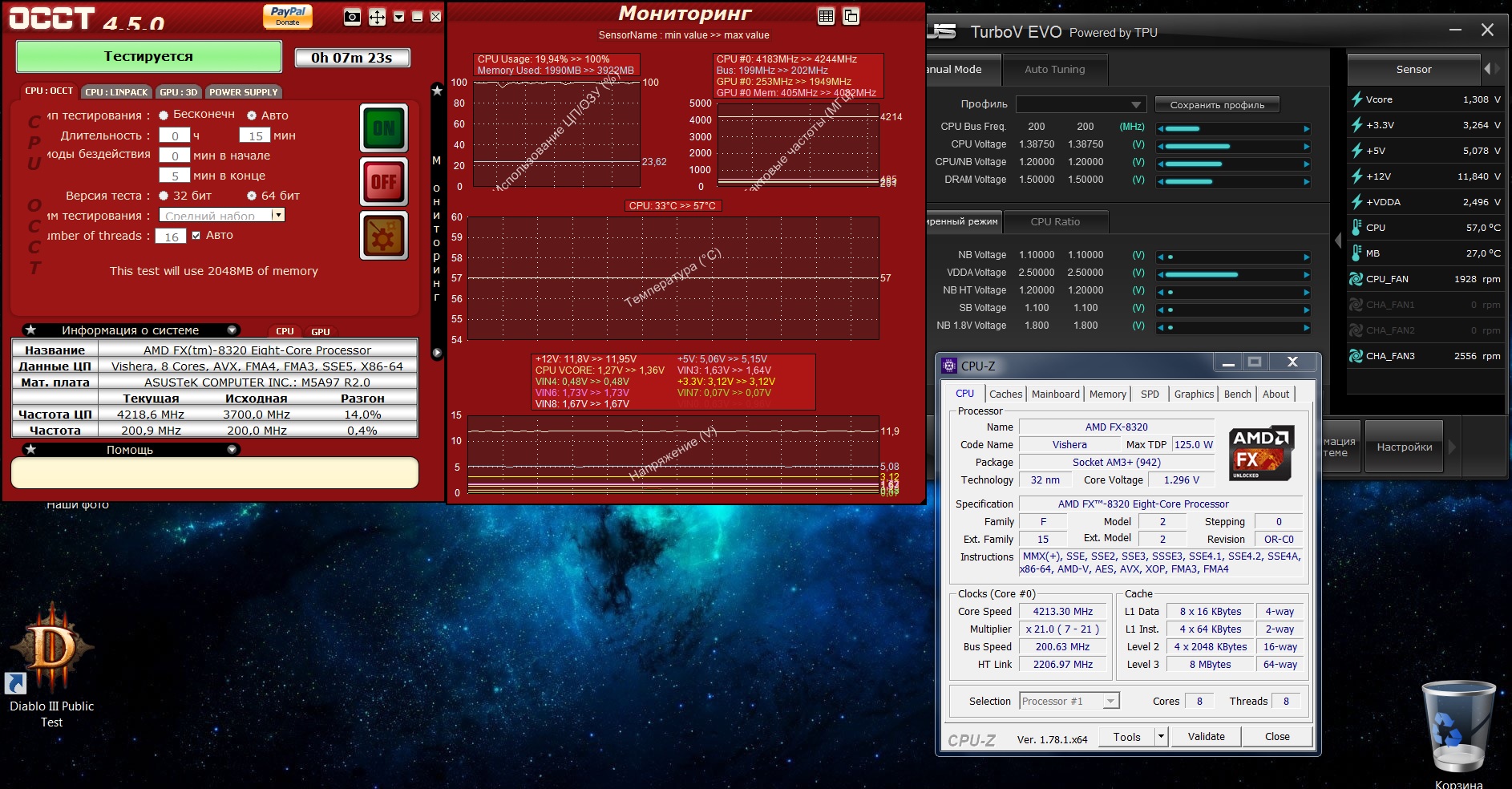Select the '64 бит' test version radio button
This screenshot has height=789, width=1512.
point(252,196)
